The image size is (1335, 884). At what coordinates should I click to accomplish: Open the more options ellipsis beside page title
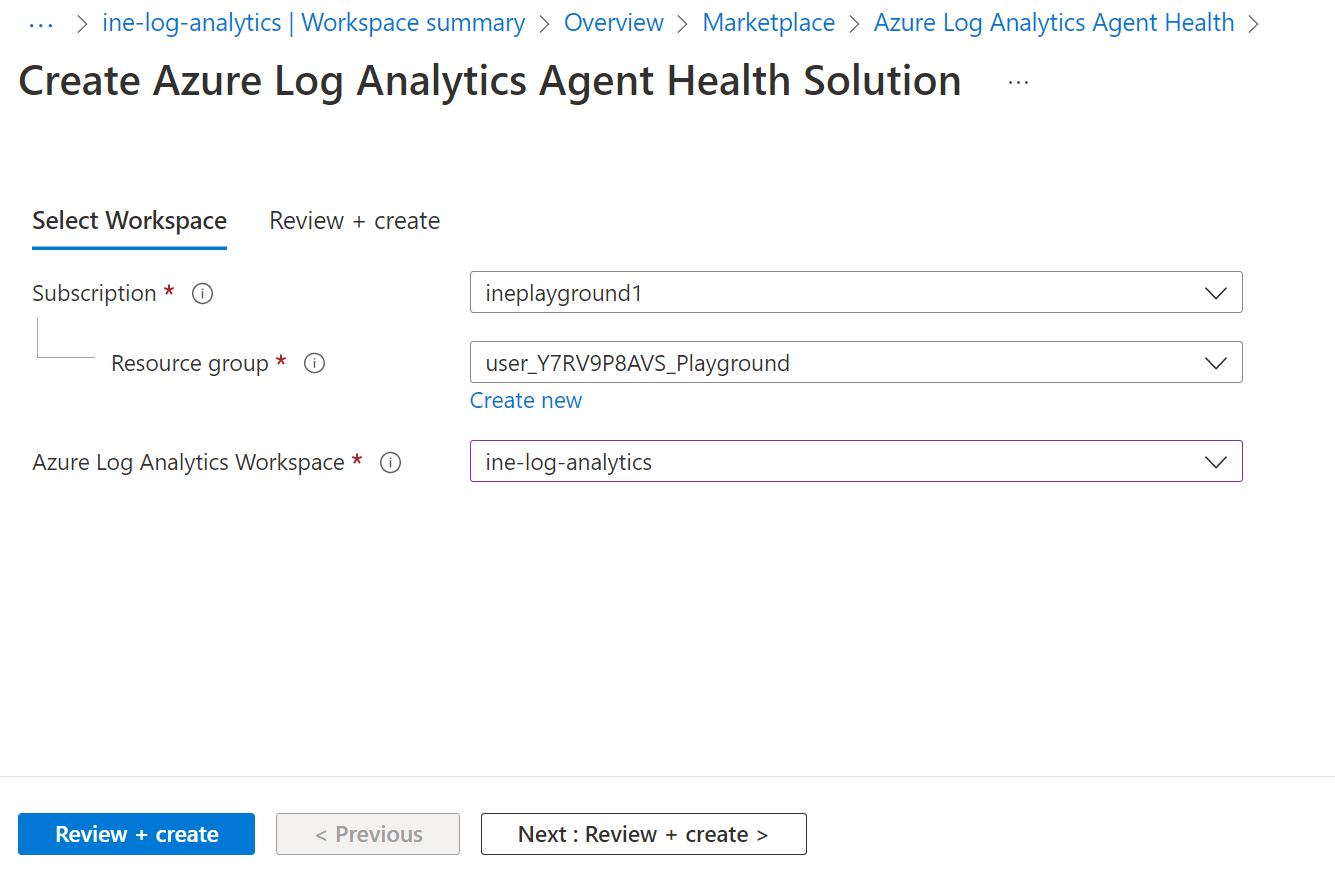click(1018, 83)
